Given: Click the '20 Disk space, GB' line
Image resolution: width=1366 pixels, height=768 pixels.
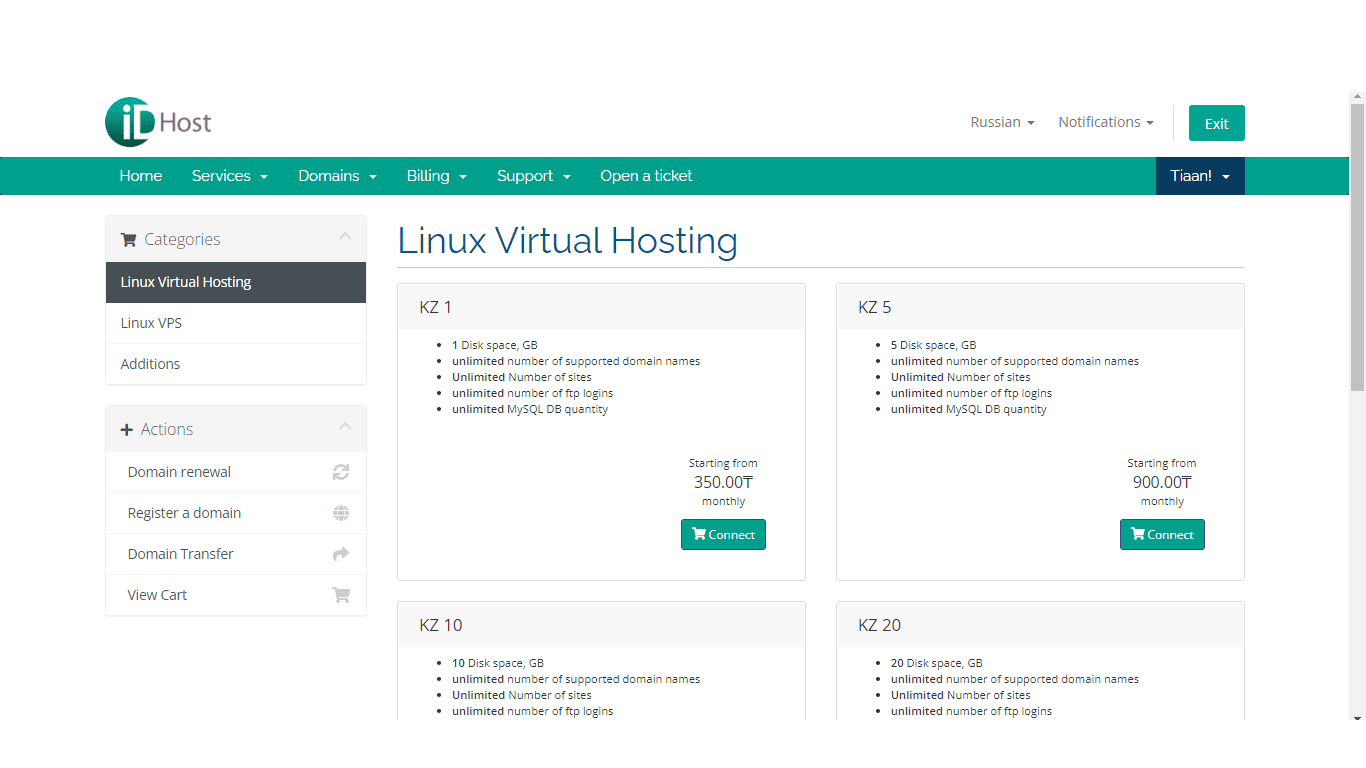Looking at the screenshot, I should click(937, 663).
